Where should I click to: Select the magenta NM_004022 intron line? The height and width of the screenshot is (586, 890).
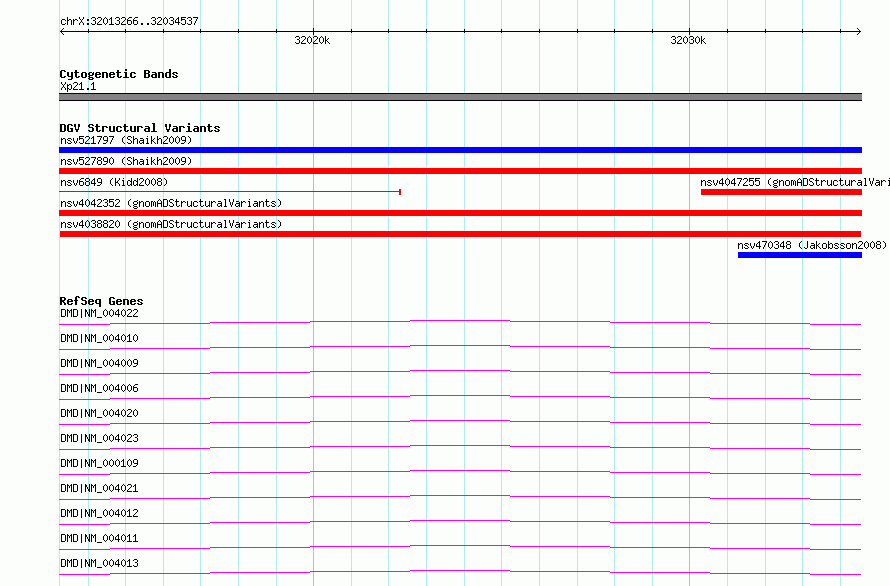point(460,321)
